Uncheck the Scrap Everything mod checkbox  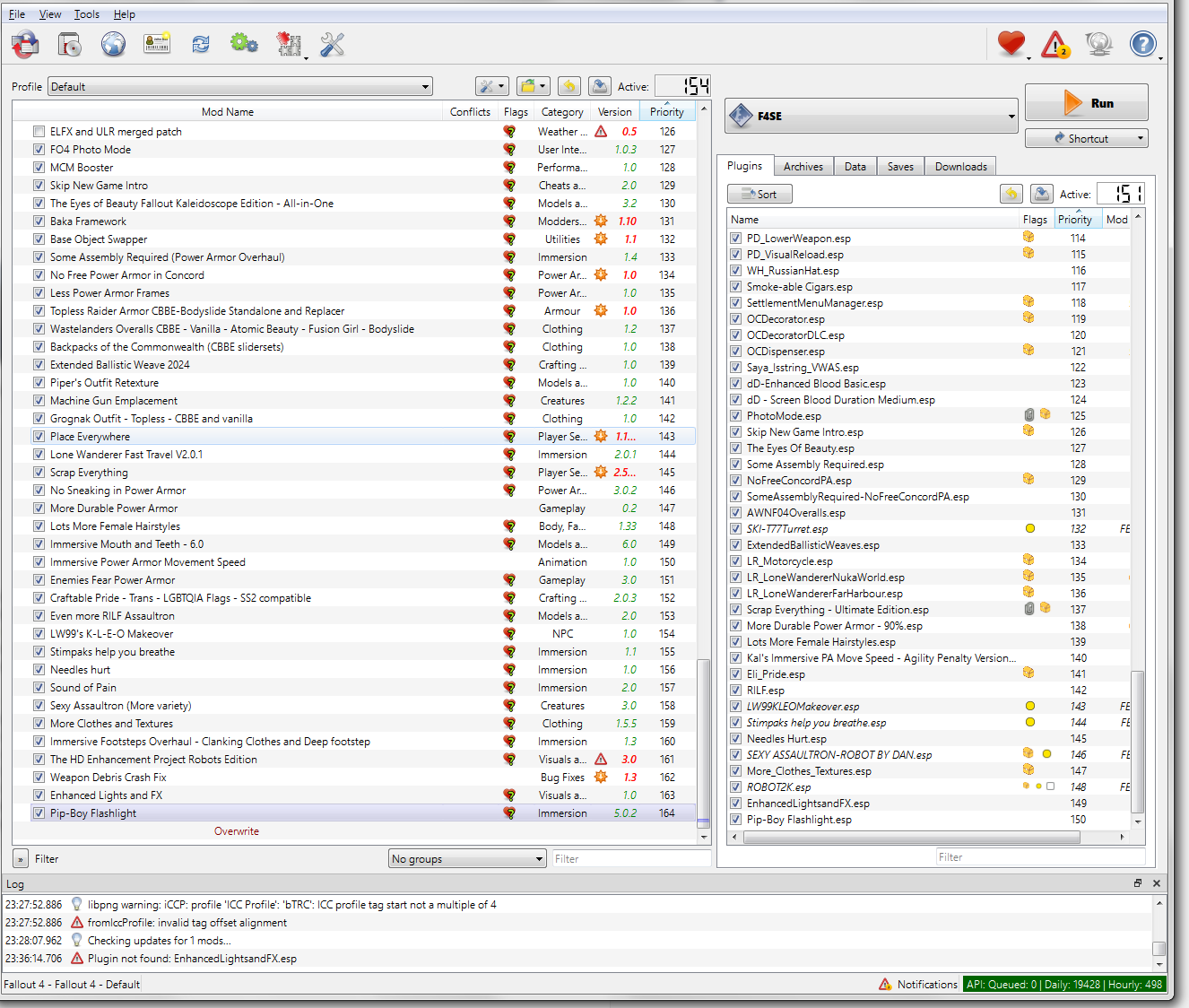pyautogui.click(x=39, y=473)
